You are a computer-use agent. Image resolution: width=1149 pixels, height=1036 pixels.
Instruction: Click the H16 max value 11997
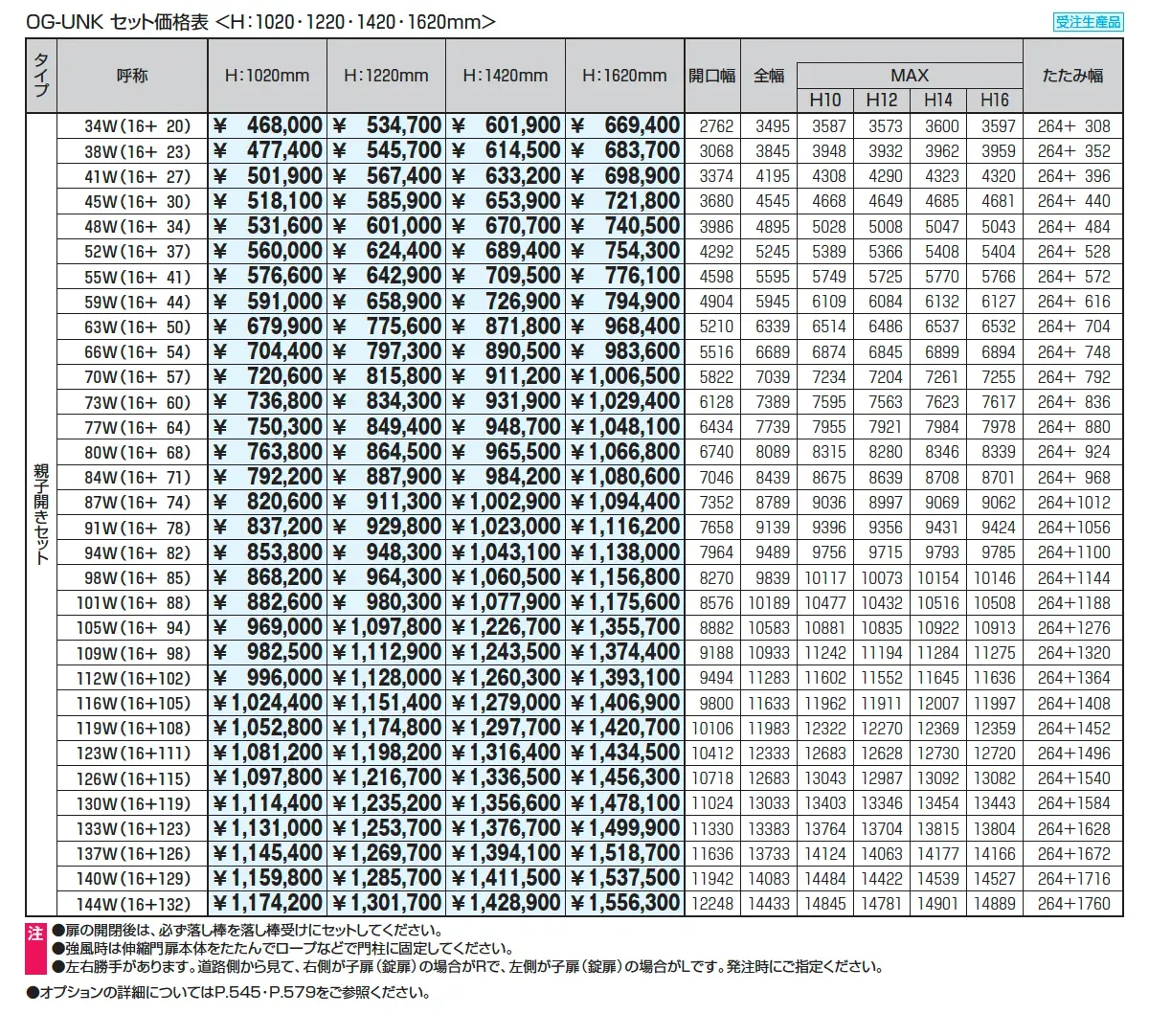coord(995,704)
